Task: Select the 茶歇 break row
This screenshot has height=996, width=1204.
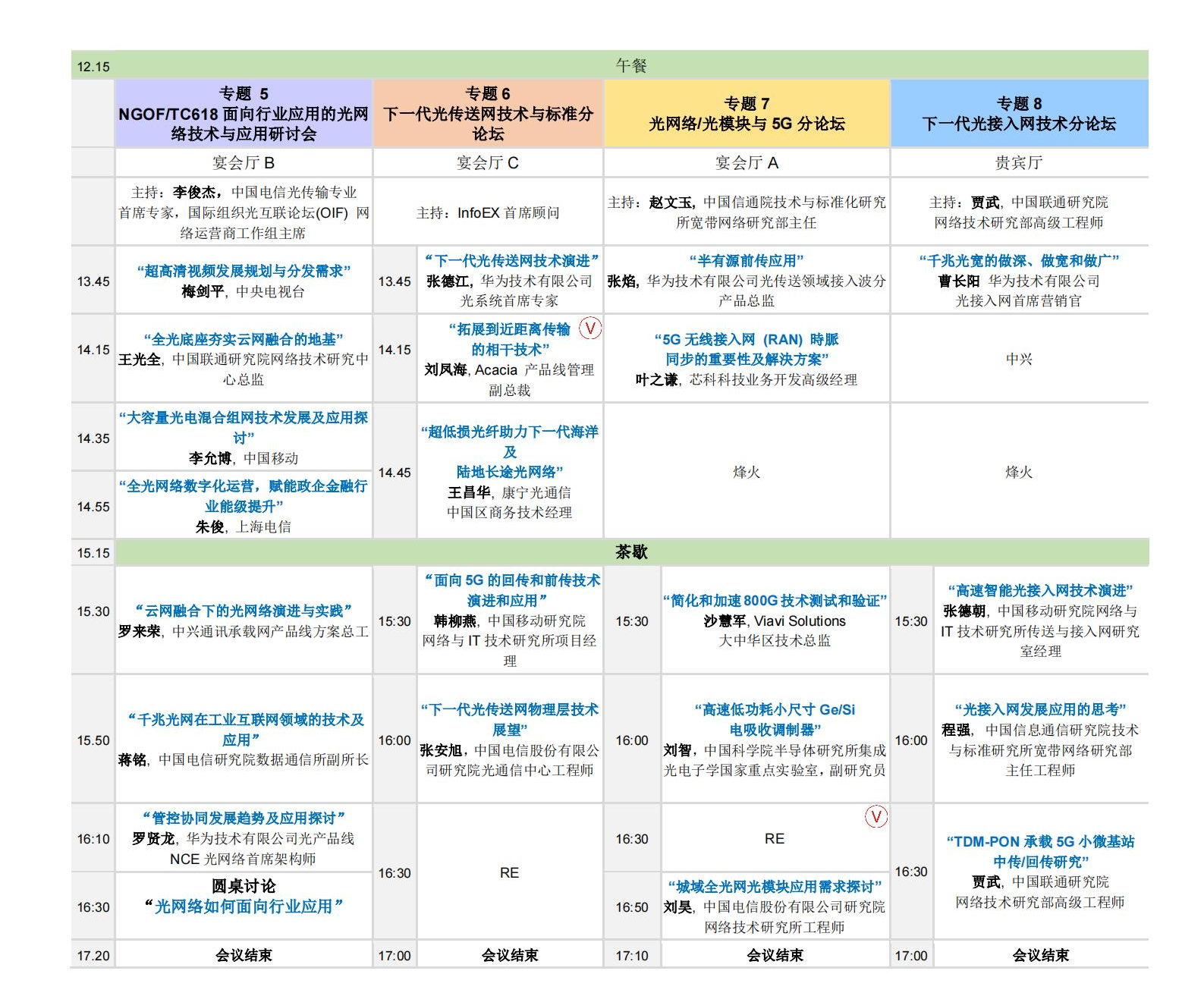Action: tap(631, 551)
